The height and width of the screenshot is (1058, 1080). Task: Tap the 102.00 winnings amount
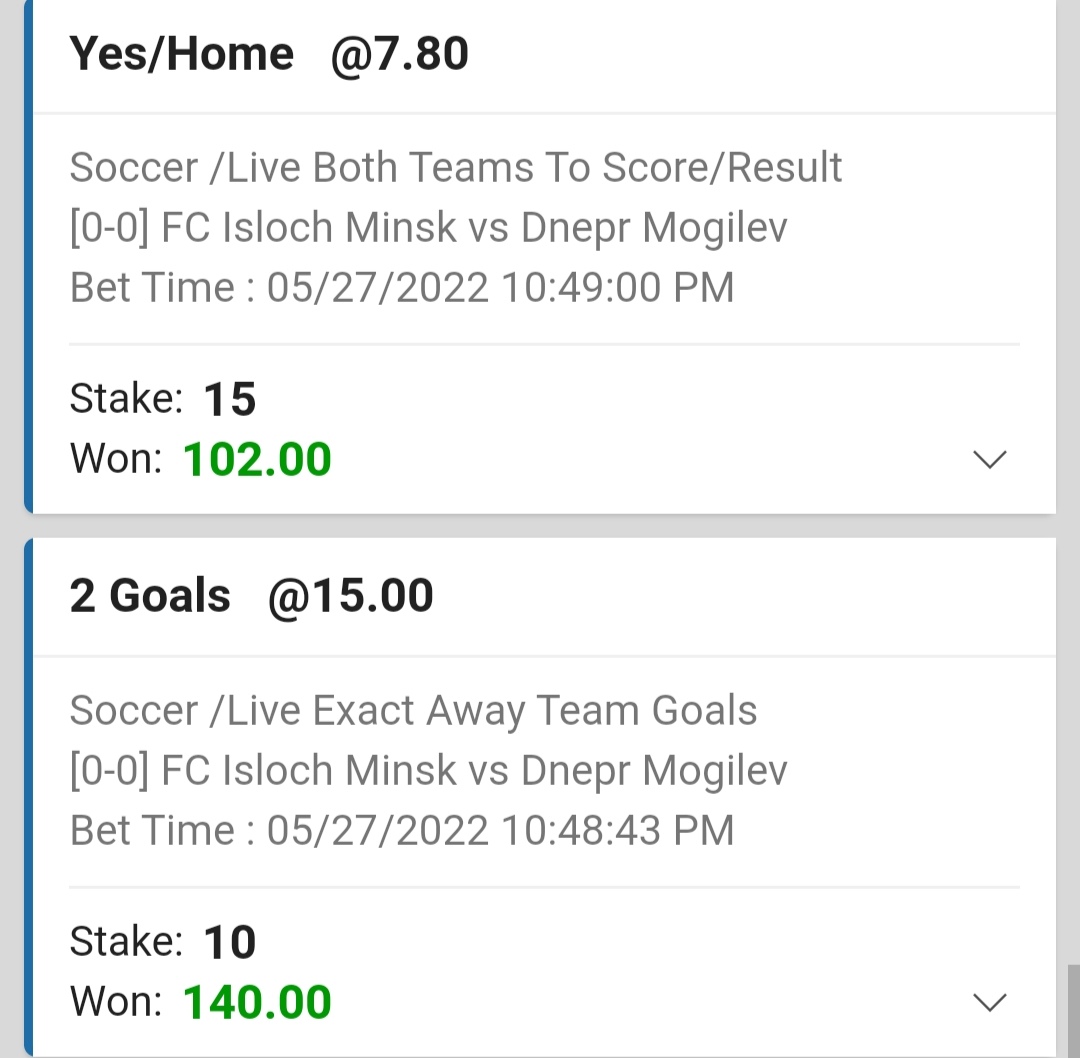pos(257,460)
